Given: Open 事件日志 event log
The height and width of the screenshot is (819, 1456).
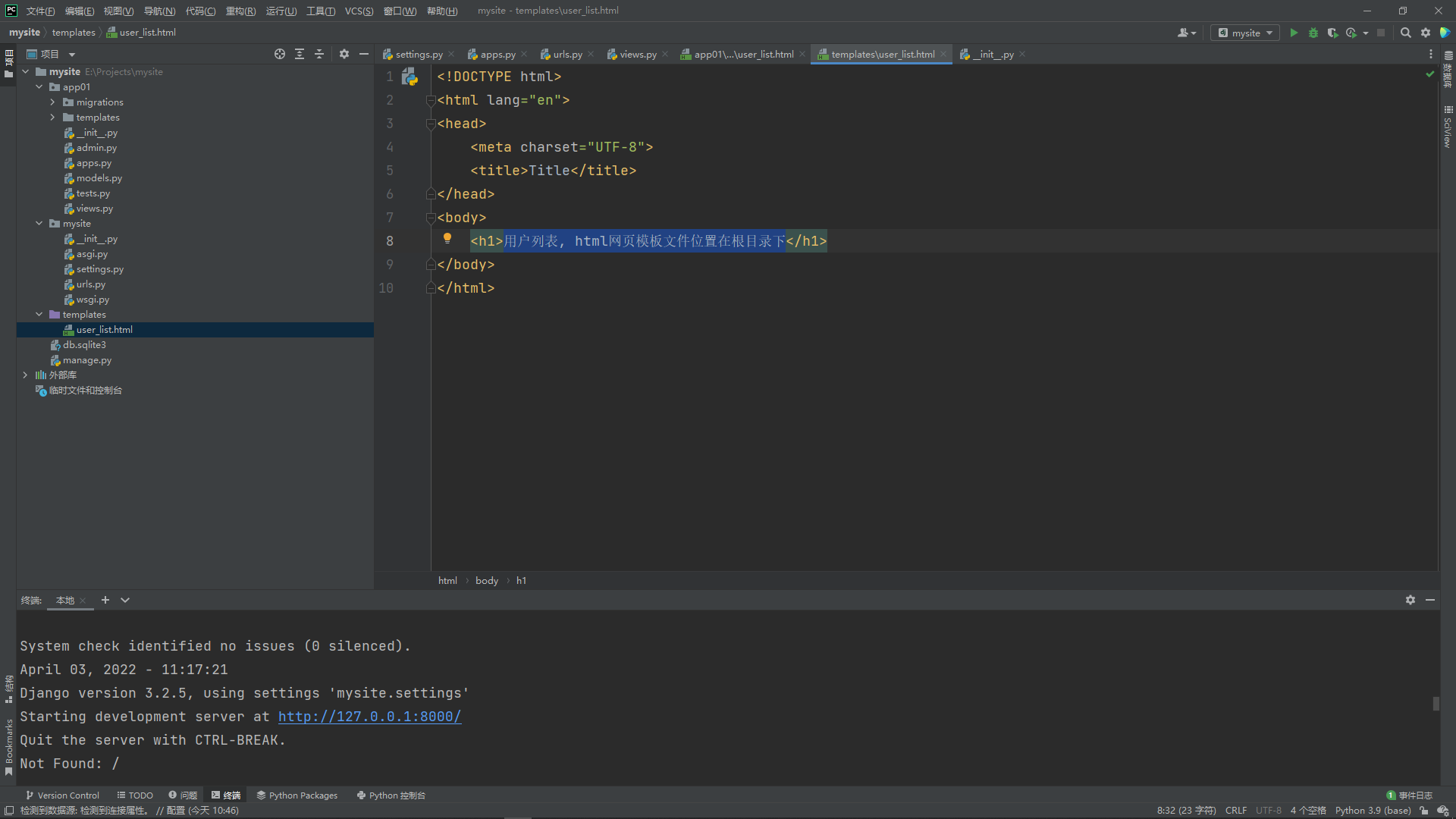Looking at the screenshot, I should click(x=1410, y=795).
